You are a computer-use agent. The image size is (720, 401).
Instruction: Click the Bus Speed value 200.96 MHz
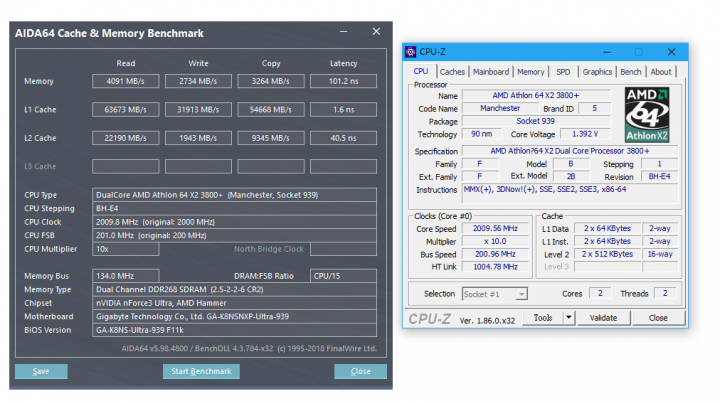click(x=495, y=254)
